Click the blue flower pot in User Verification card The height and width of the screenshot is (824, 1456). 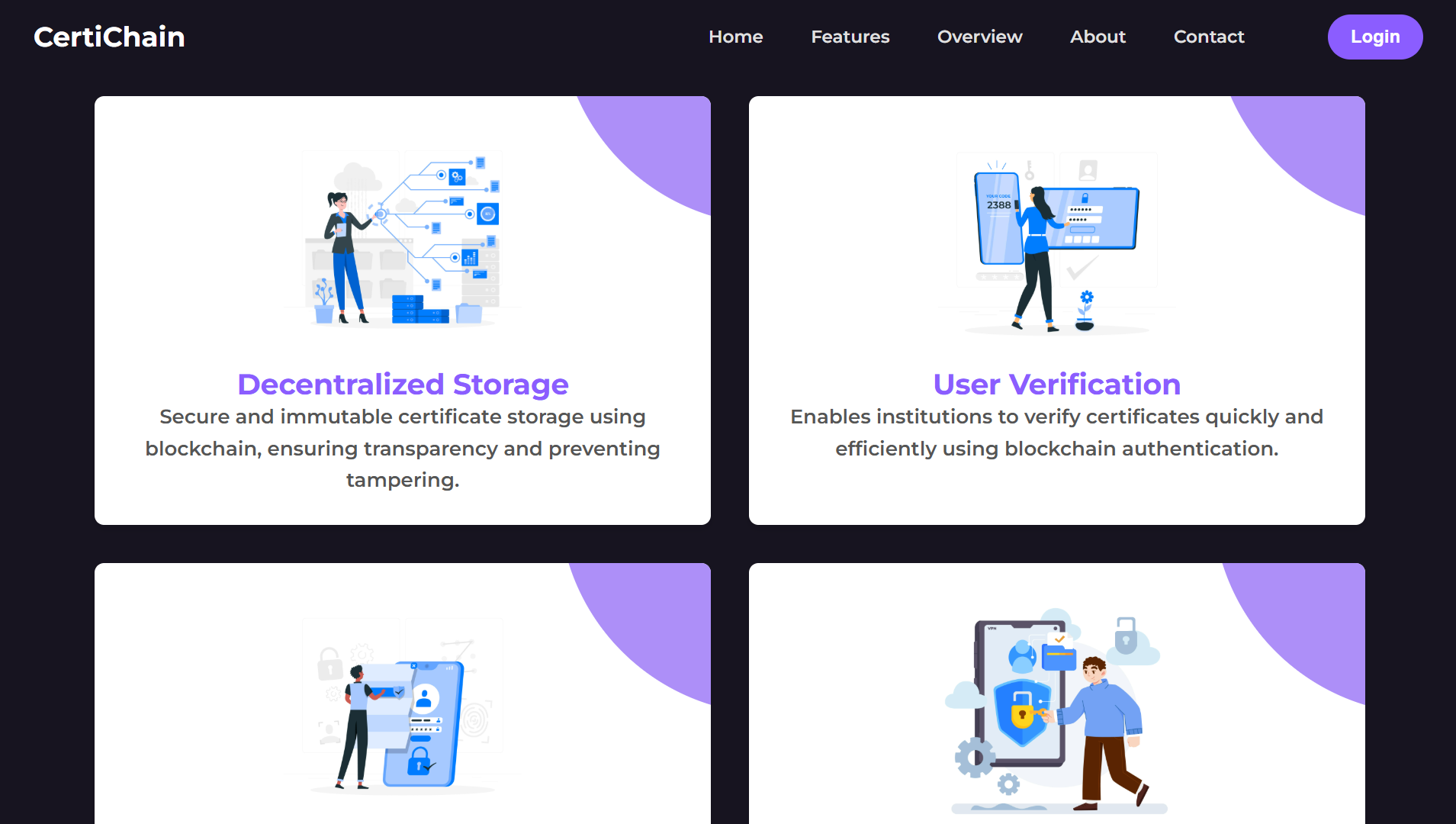coord(1085,311)
